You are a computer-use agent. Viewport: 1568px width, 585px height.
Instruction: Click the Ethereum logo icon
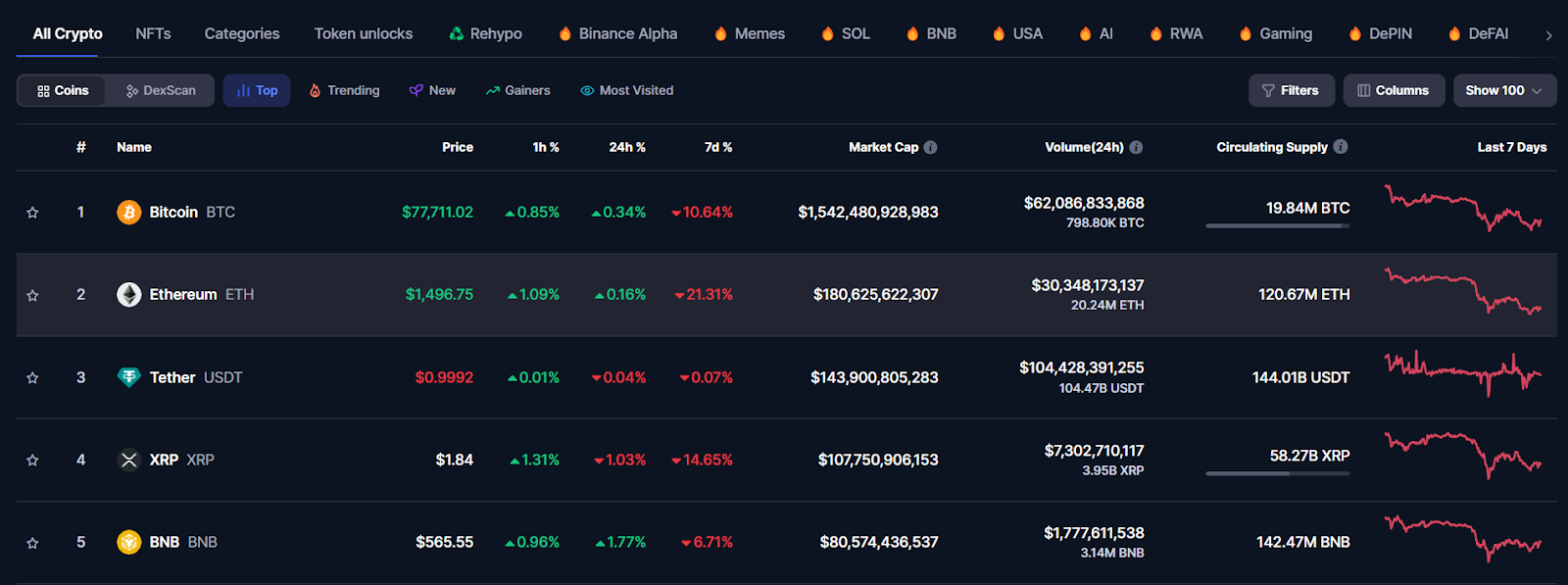click(129, 294)
